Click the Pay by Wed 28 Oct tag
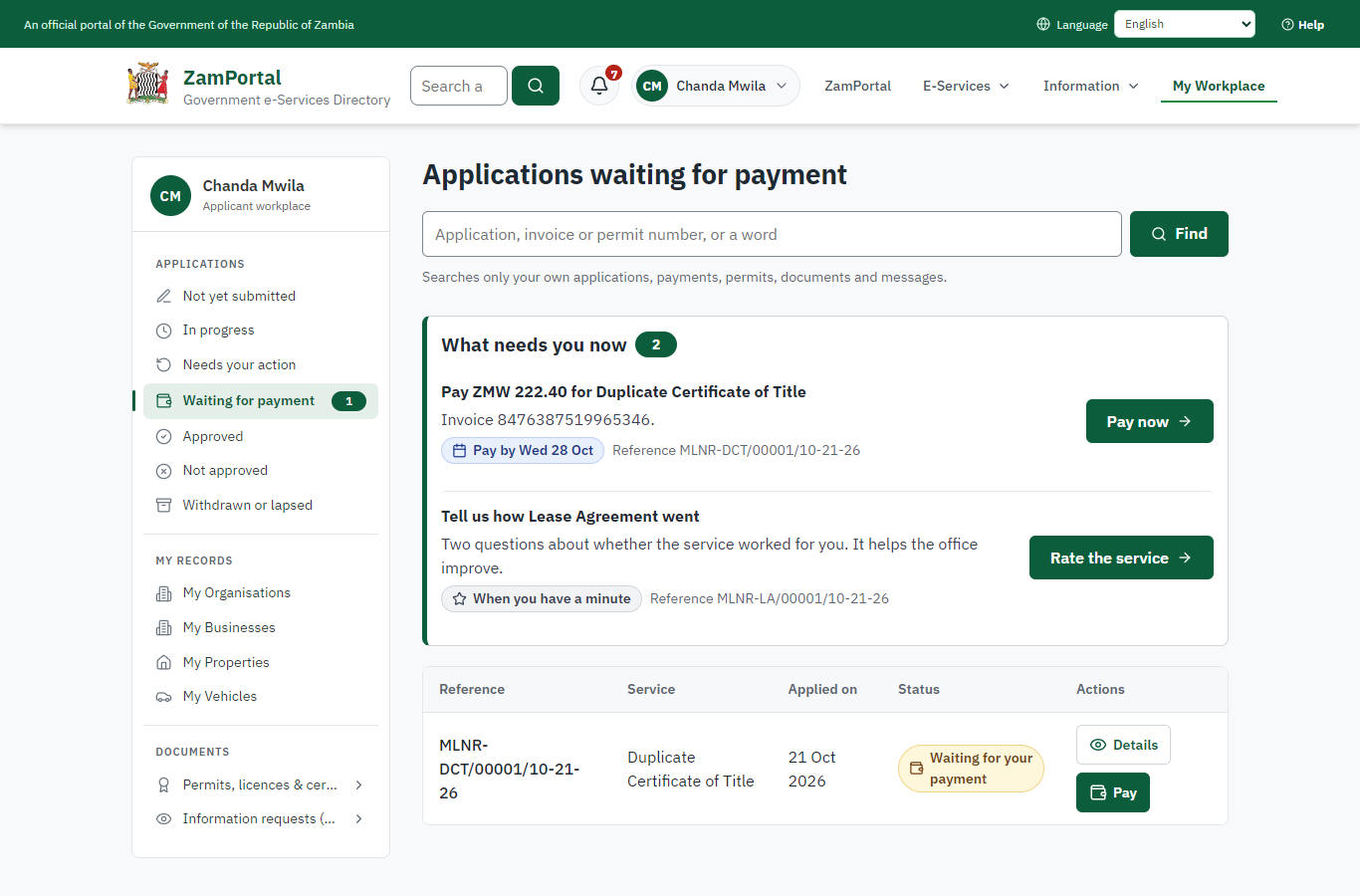The image size is (1360, 896). pos(523,451)
